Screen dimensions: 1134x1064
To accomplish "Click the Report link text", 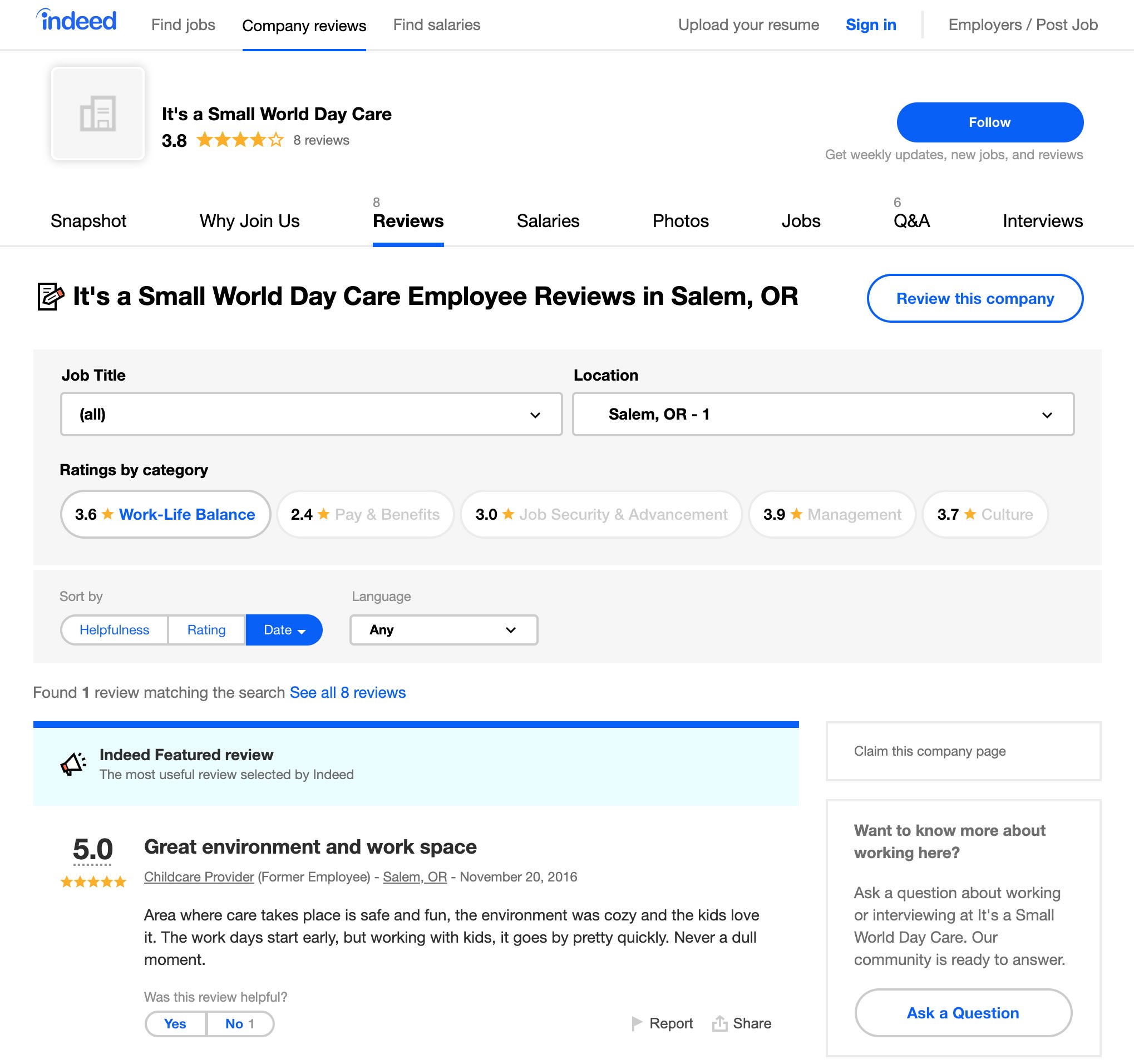I will click(671, 1023).
